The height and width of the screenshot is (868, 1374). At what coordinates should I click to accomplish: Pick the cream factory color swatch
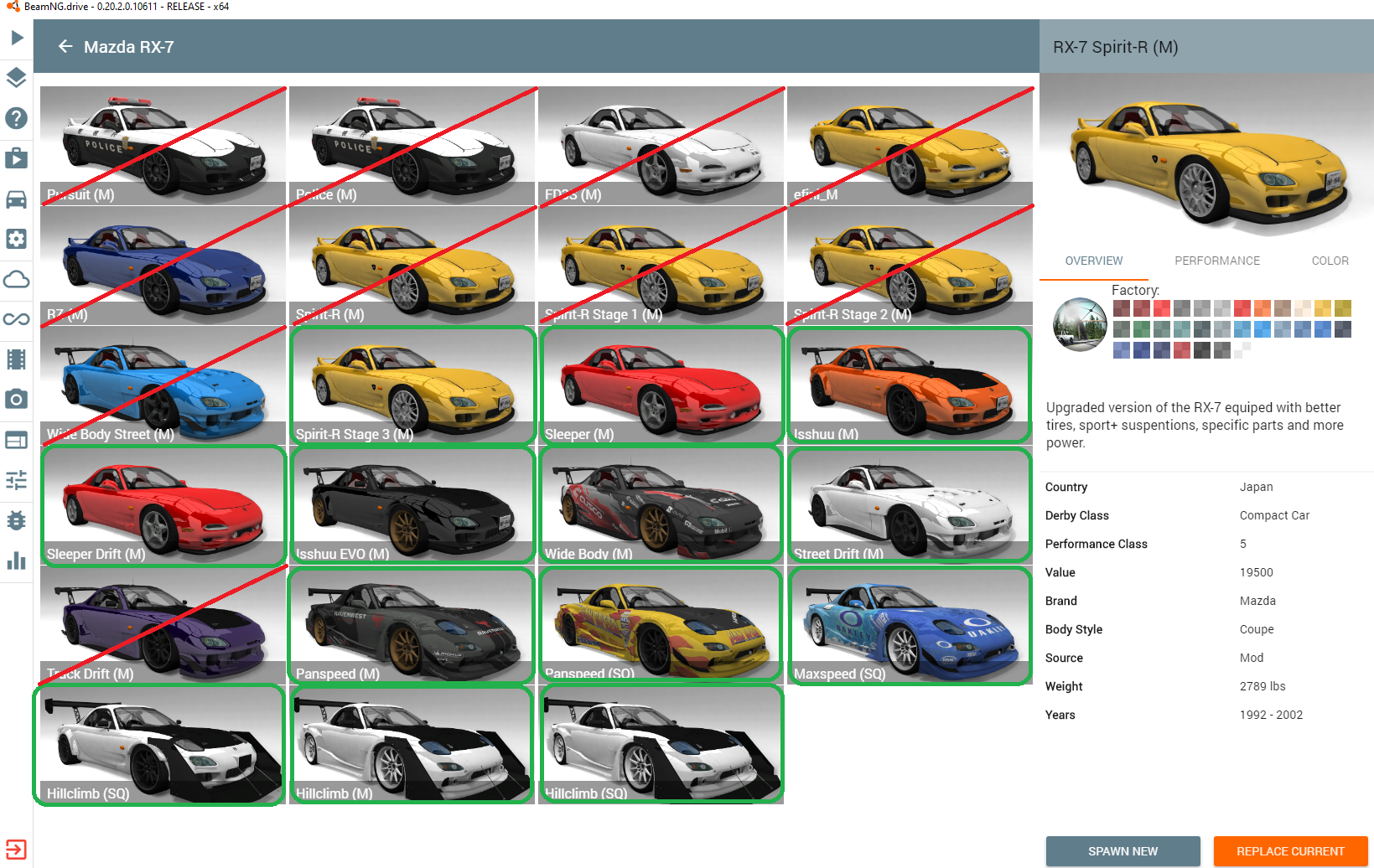click(1303, 308)
